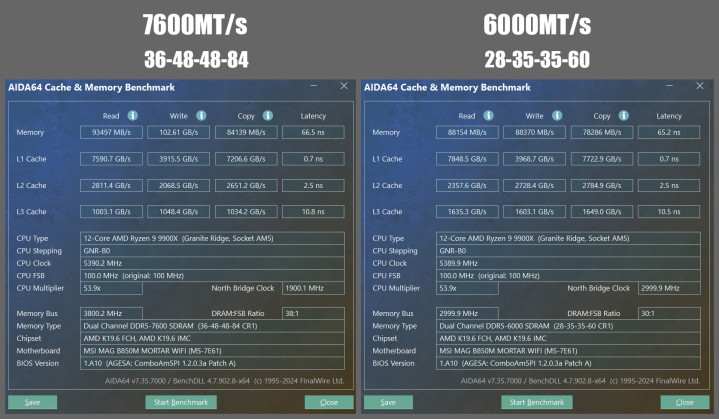Click the Copy info icon in right window
Screen dimensions: 719x419
[624, 116]
